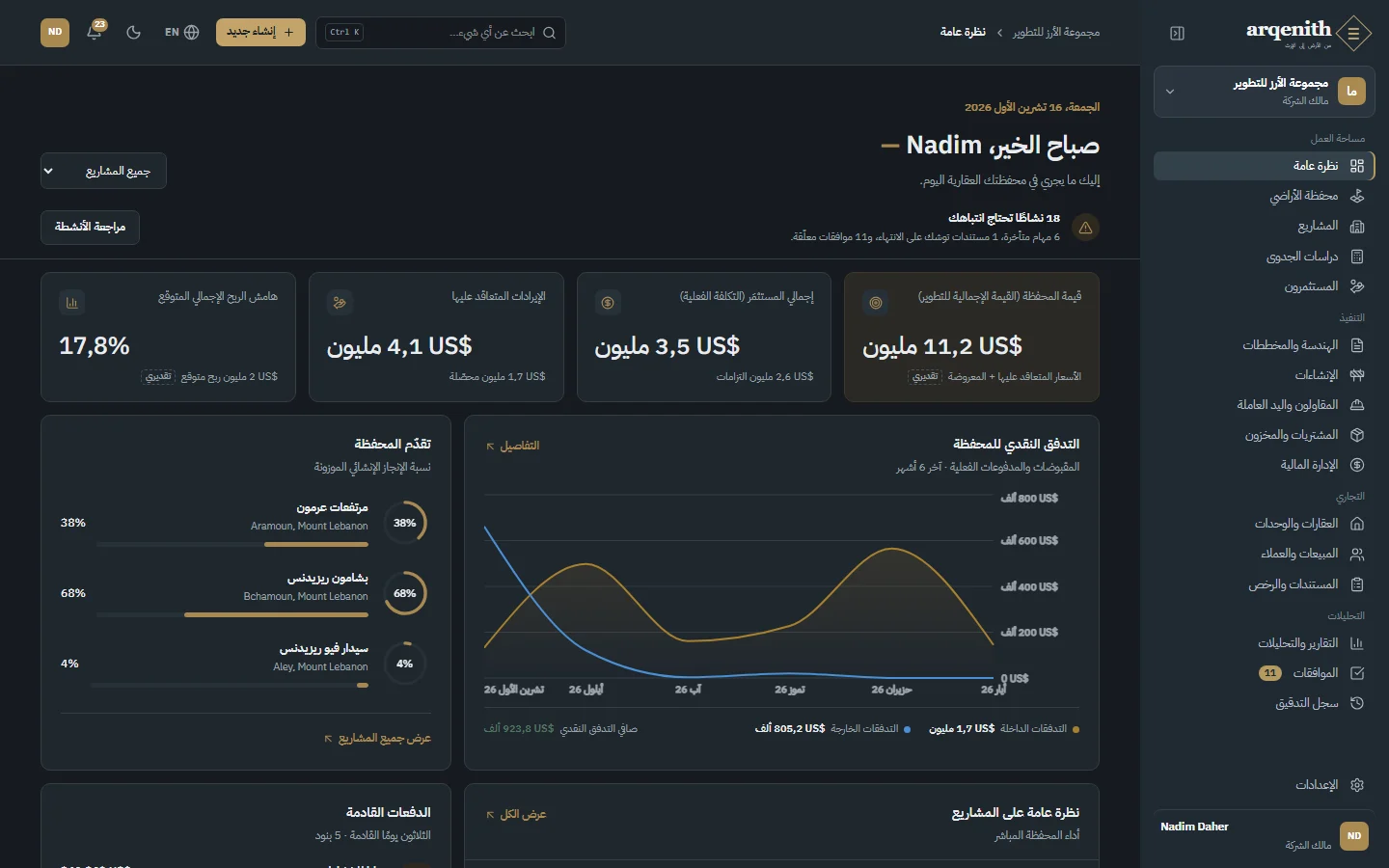Click the Nadim Daher profile in sidebar footer
This screenshot has height=868, width=1389.
[1264, 835]
